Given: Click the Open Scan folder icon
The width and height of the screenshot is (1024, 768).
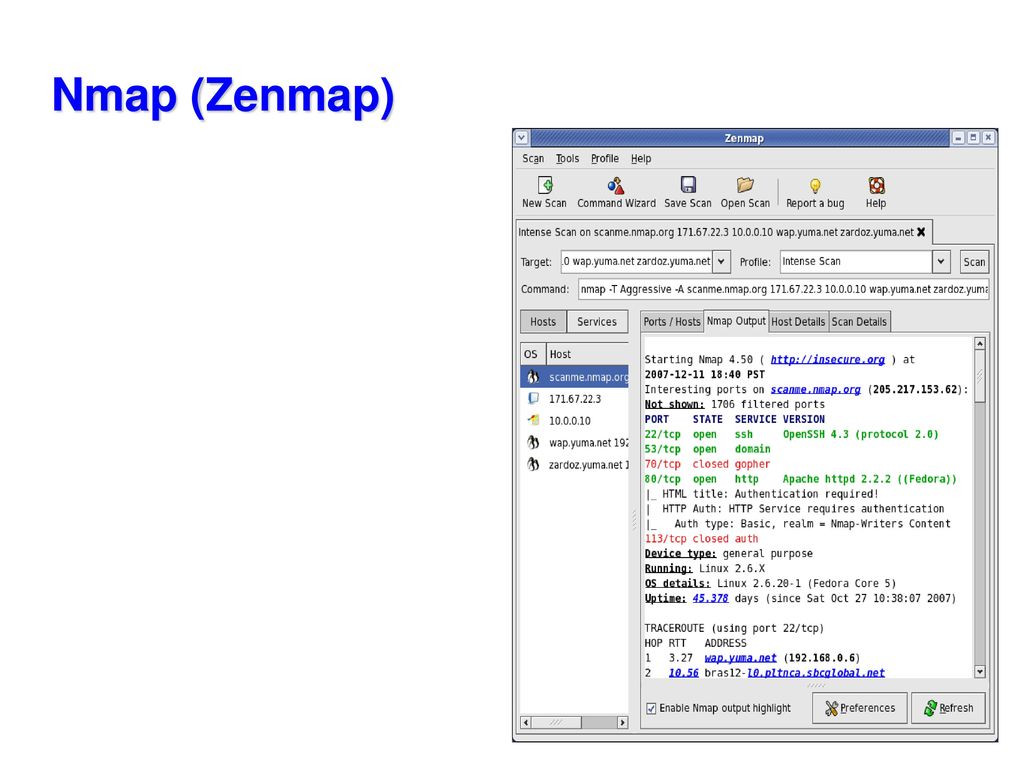Looking at the screenshot, I should pos(745,185).
